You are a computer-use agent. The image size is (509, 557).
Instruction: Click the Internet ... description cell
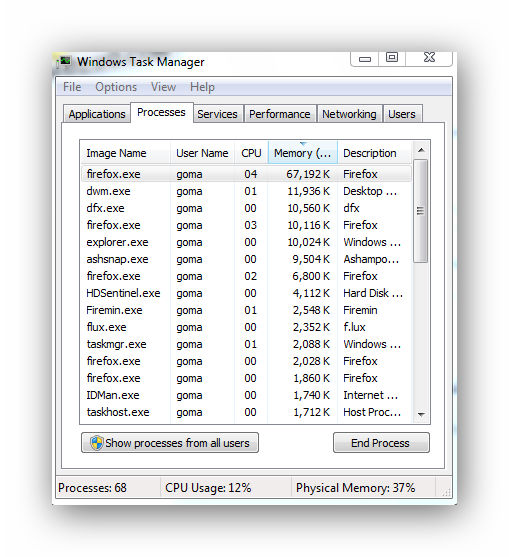tap(370, 395)
